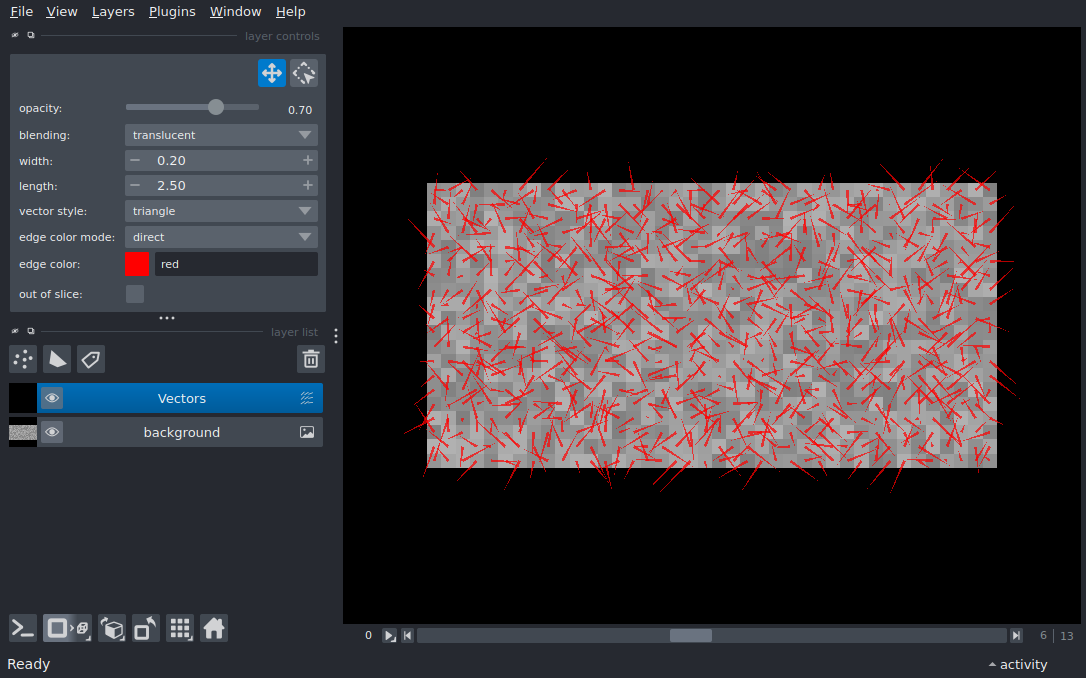Create a new shapes layer

pos(57,359)
